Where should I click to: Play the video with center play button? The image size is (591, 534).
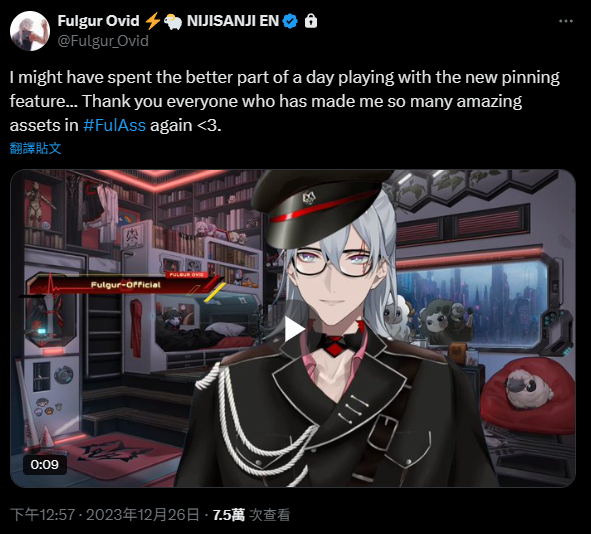(293, 329)
